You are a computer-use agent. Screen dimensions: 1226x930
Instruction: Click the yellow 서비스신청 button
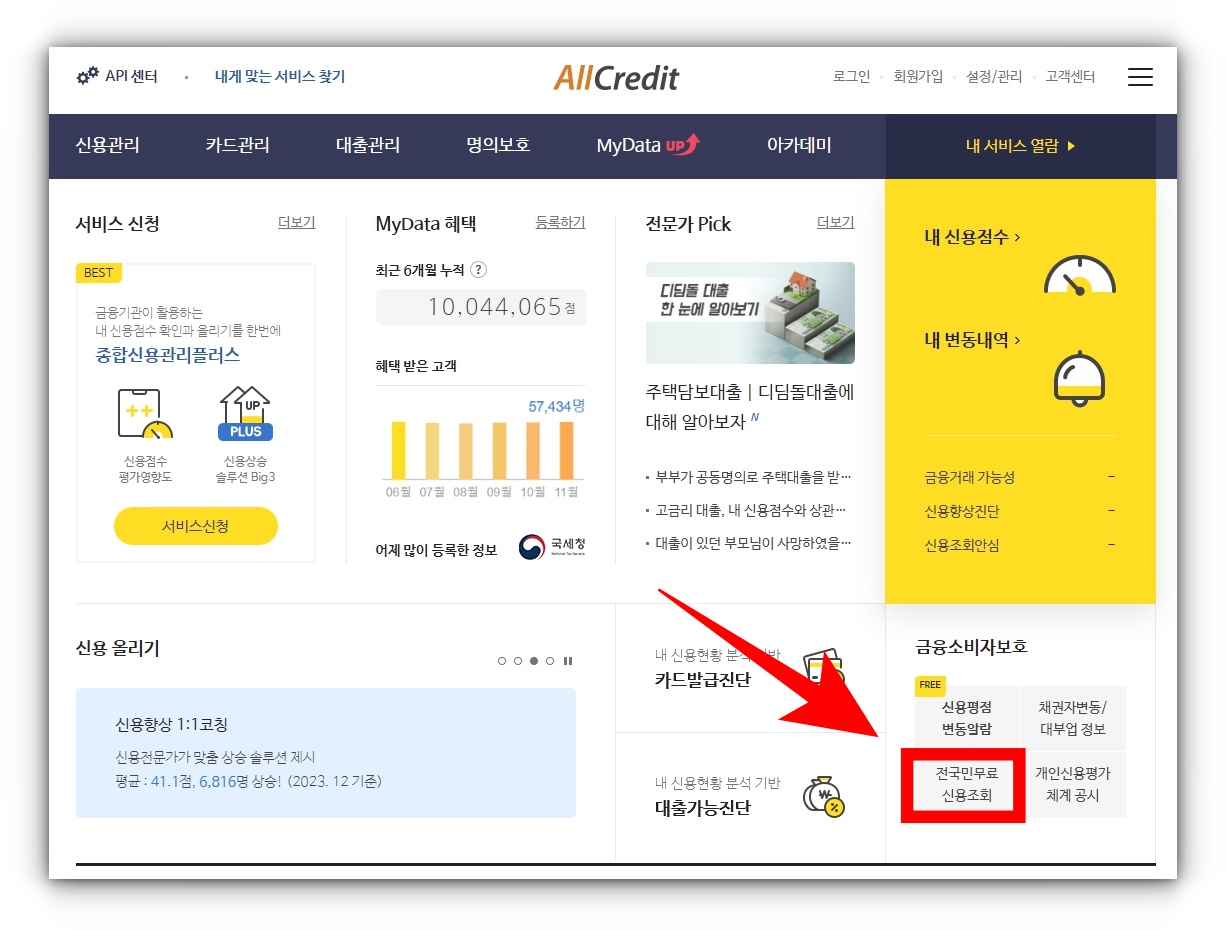[x=195, y=525]
